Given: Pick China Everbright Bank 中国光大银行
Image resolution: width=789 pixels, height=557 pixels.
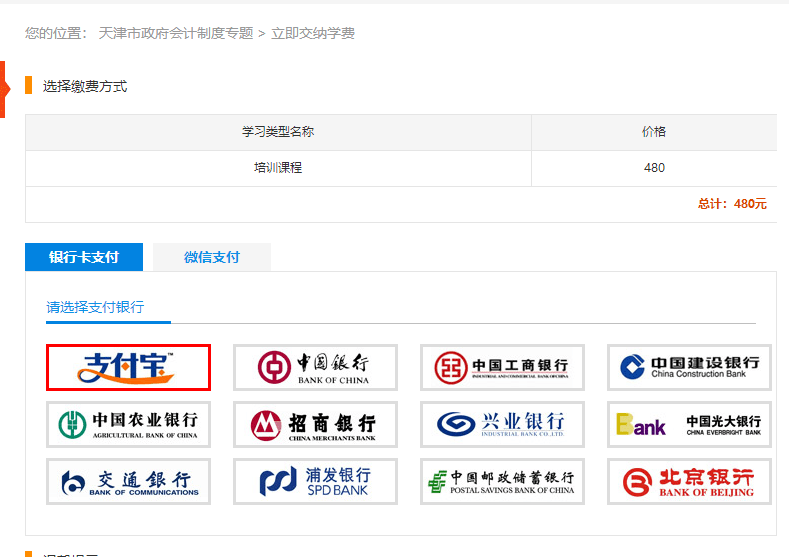Looking at the screenshot, I should click(x=689, y=424).
